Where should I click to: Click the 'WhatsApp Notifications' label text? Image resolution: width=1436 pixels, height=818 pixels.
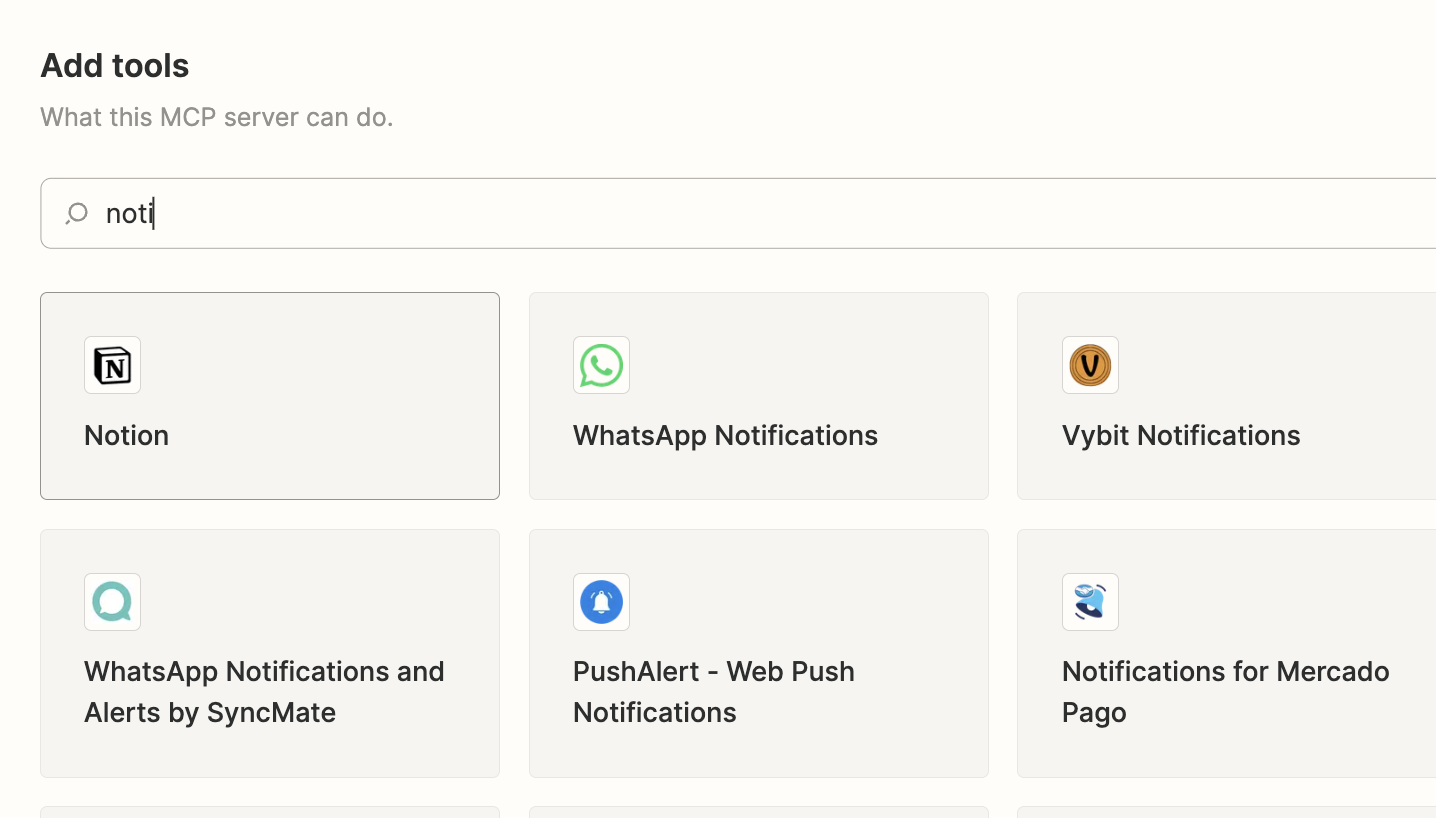725,435
